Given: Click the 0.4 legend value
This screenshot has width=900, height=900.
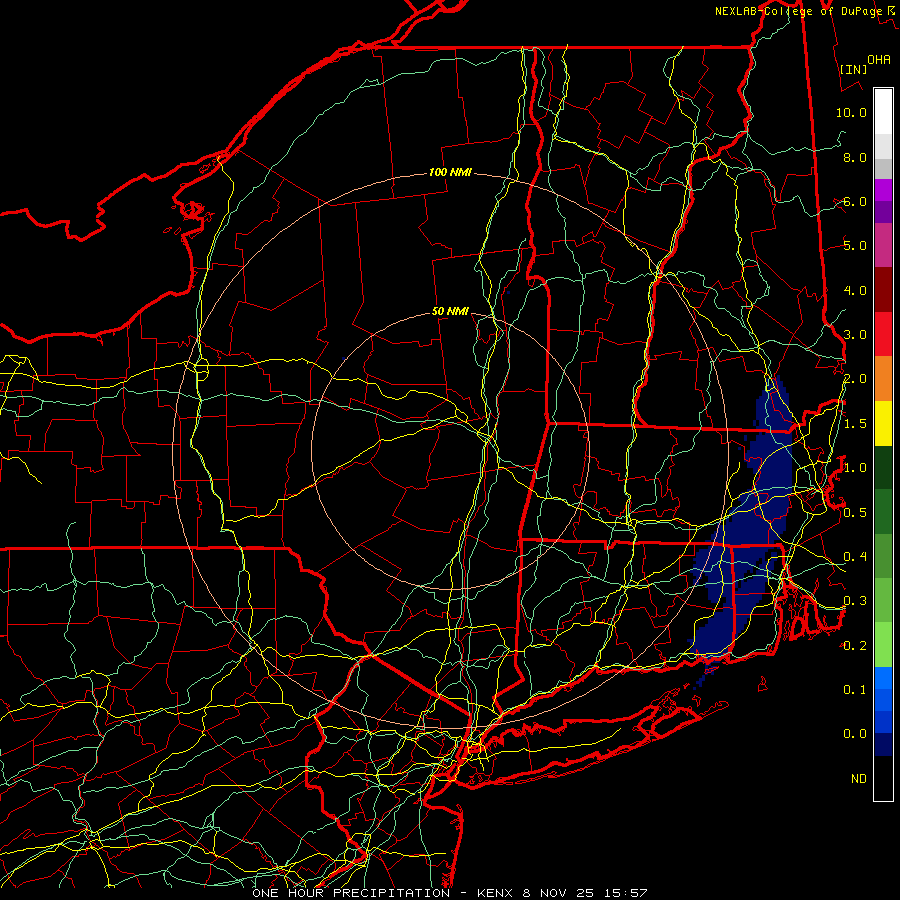Looking at the screenshot, I should point(855,557).
